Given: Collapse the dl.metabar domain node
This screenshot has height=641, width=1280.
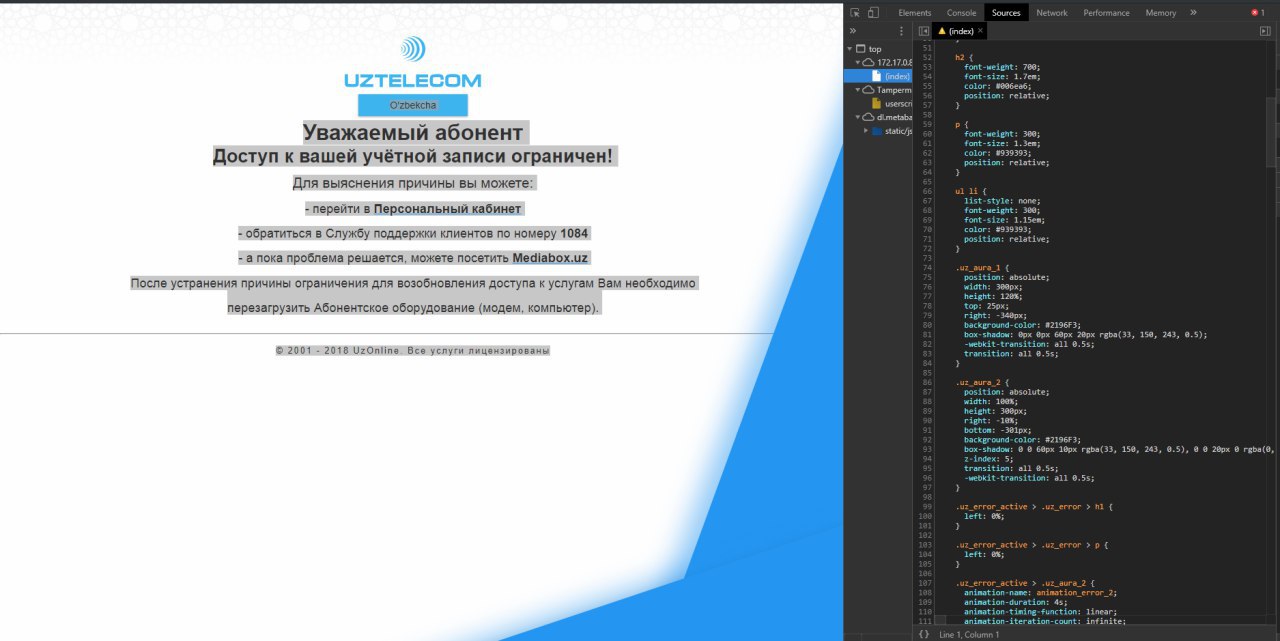Looking at the screenshot, I should pyautogui.click(x=858, y=117).
